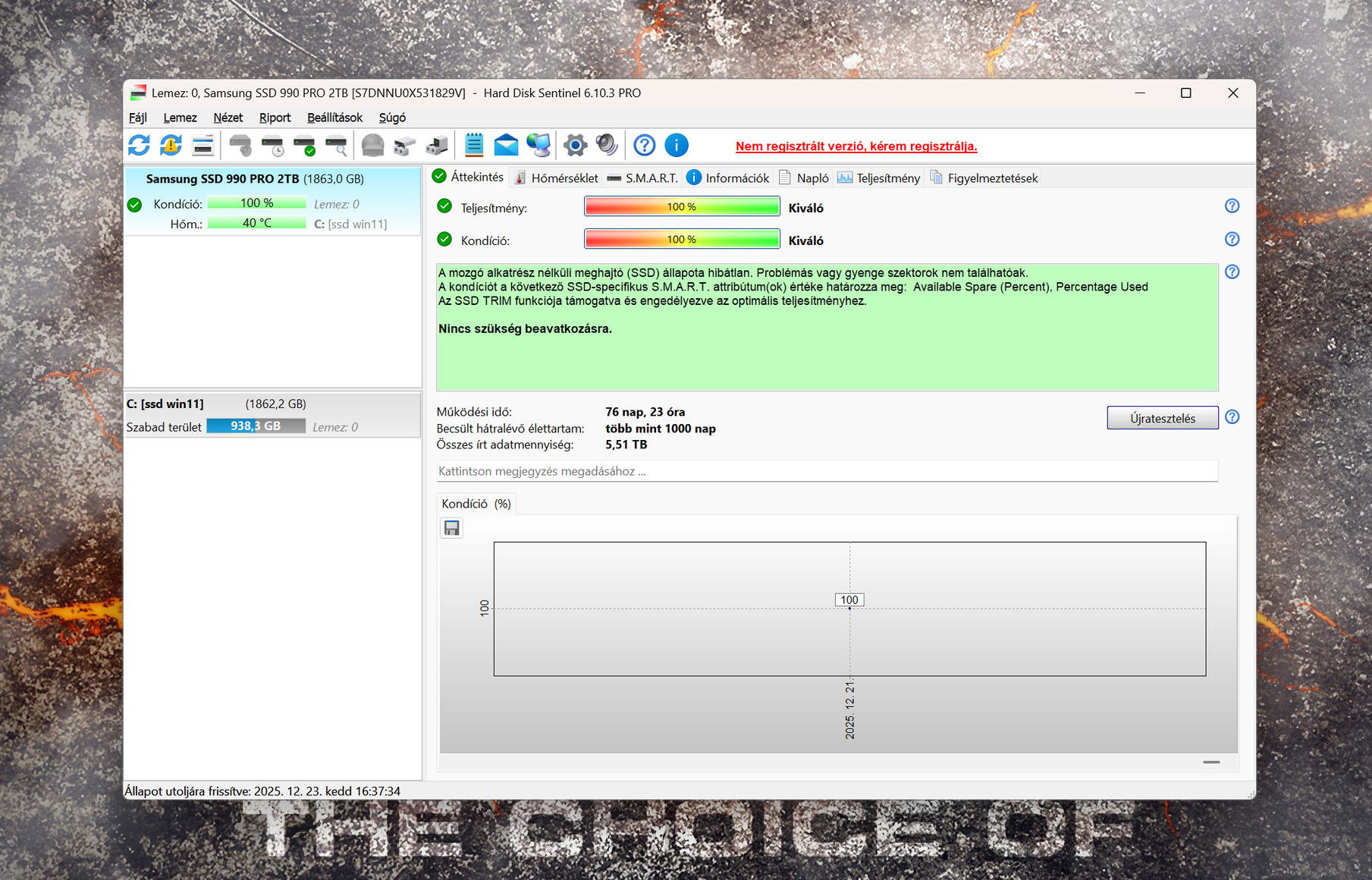
Task: Switch to the Napló tab
Action: click(x=804, y=178)
